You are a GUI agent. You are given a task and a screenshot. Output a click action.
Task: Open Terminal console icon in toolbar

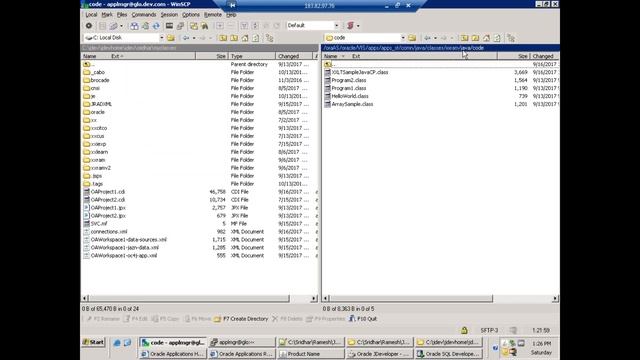click(x=169, y=26)
